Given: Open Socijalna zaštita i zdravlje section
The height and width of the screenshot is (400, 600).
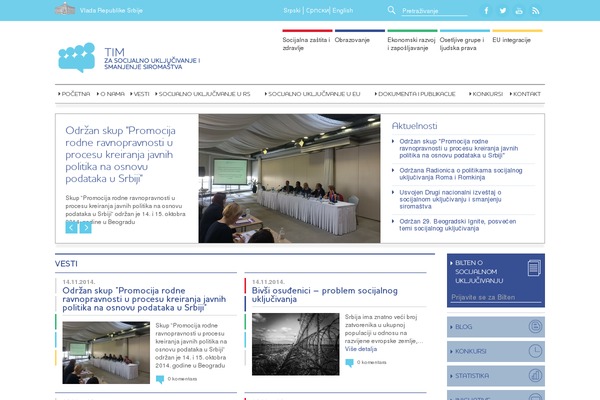Looking at the screenshot, I should click(307, 44).
